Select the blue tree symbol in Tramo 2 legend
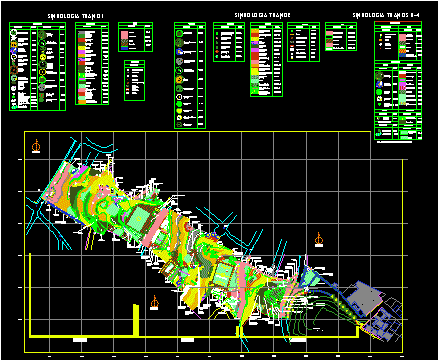This screenshot has height=361, width=438. coord(179,52)
